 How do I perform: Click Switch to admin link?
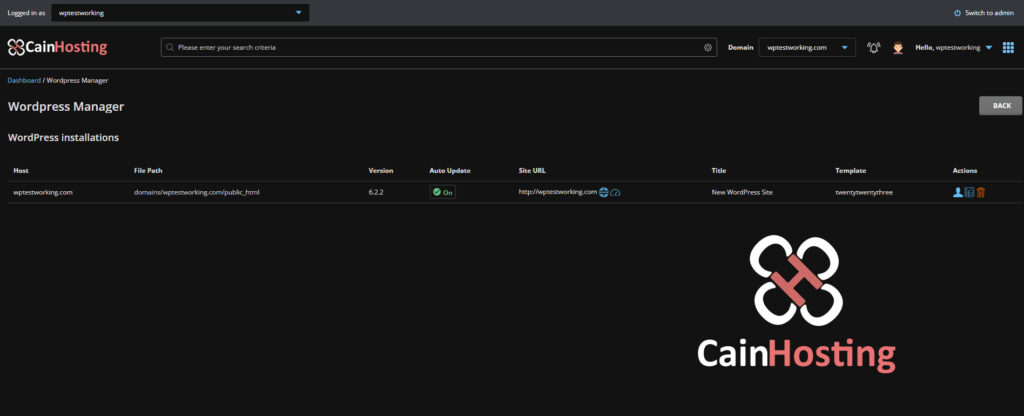[x=989, y=13]
